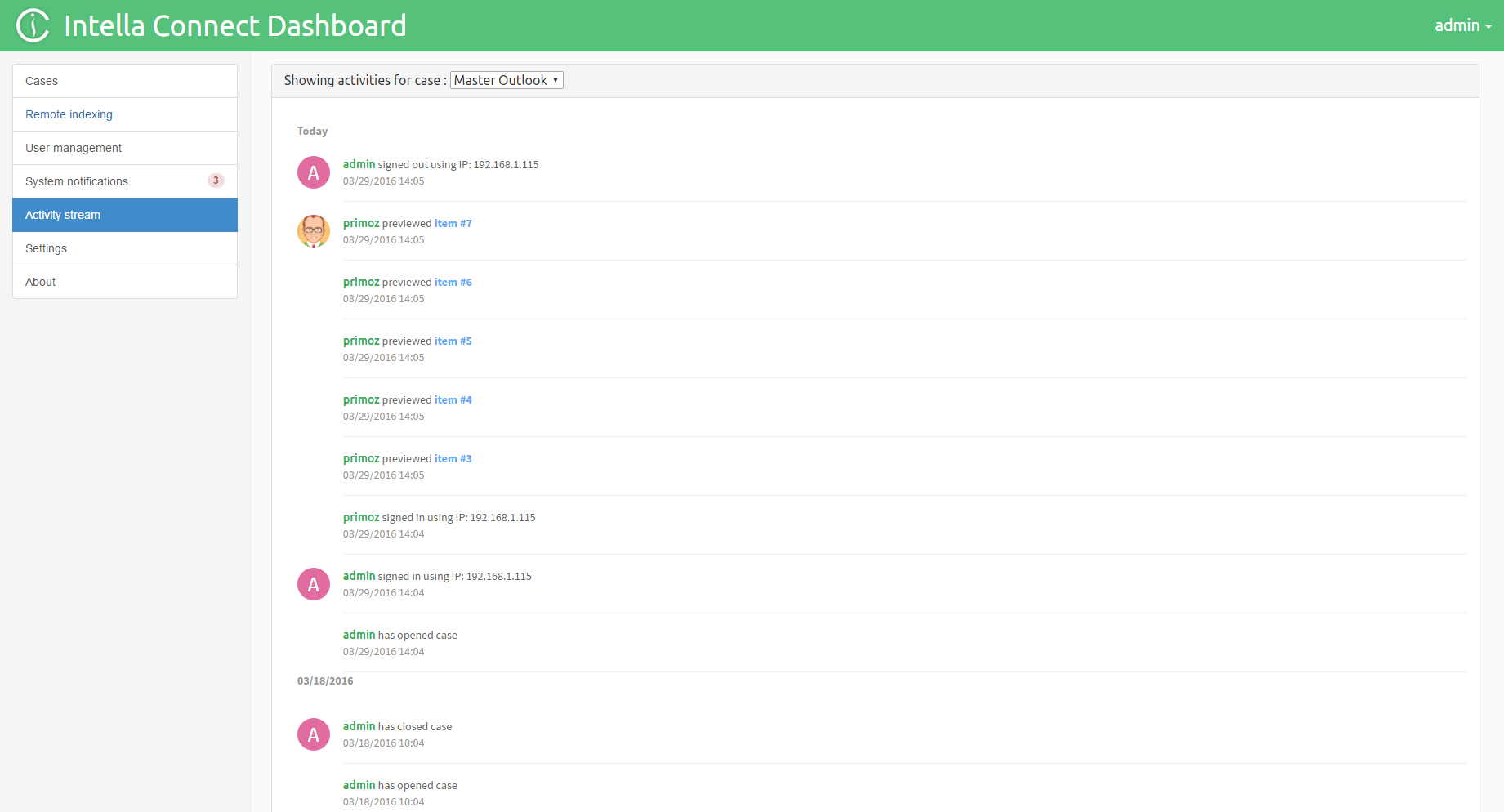Screen dimensions: 1504x812
Task: Click the 03/18/2016 date divider
Action: [325, 680]
